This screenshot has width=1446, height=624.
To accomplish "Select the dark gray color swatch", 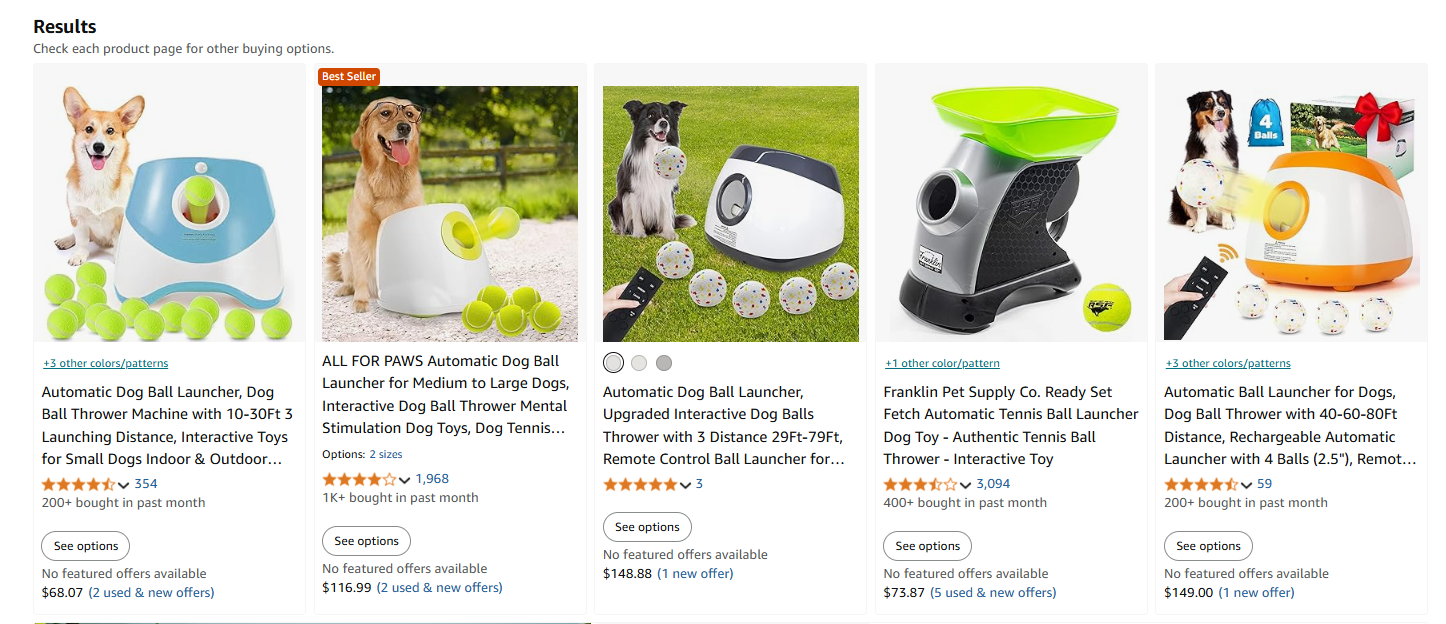I will (x=664, y=363).
